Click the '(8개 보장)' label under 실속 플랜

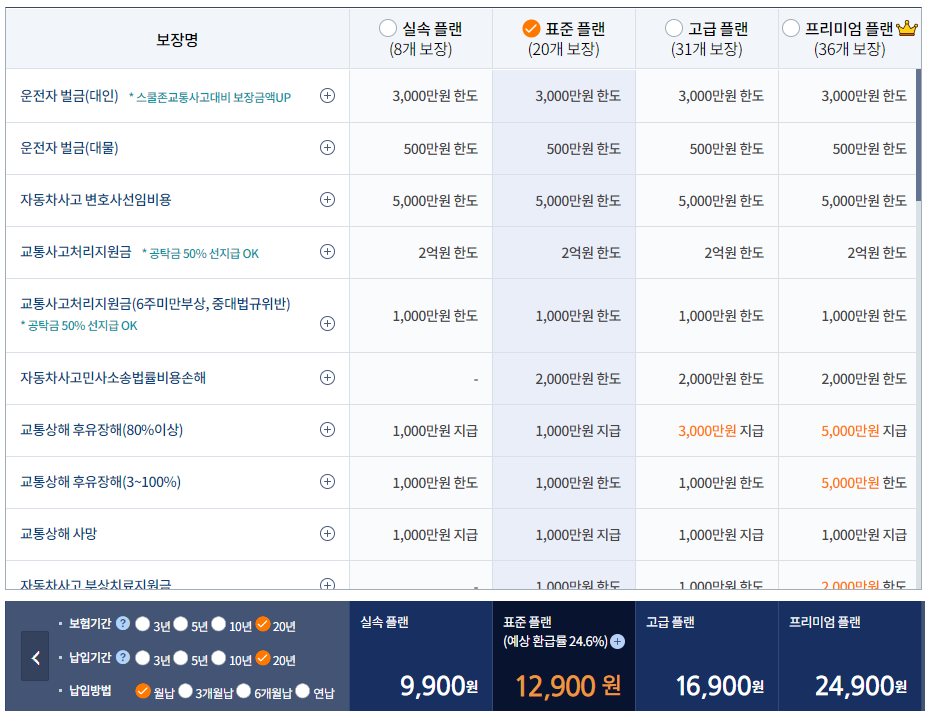tap(421, 49)
